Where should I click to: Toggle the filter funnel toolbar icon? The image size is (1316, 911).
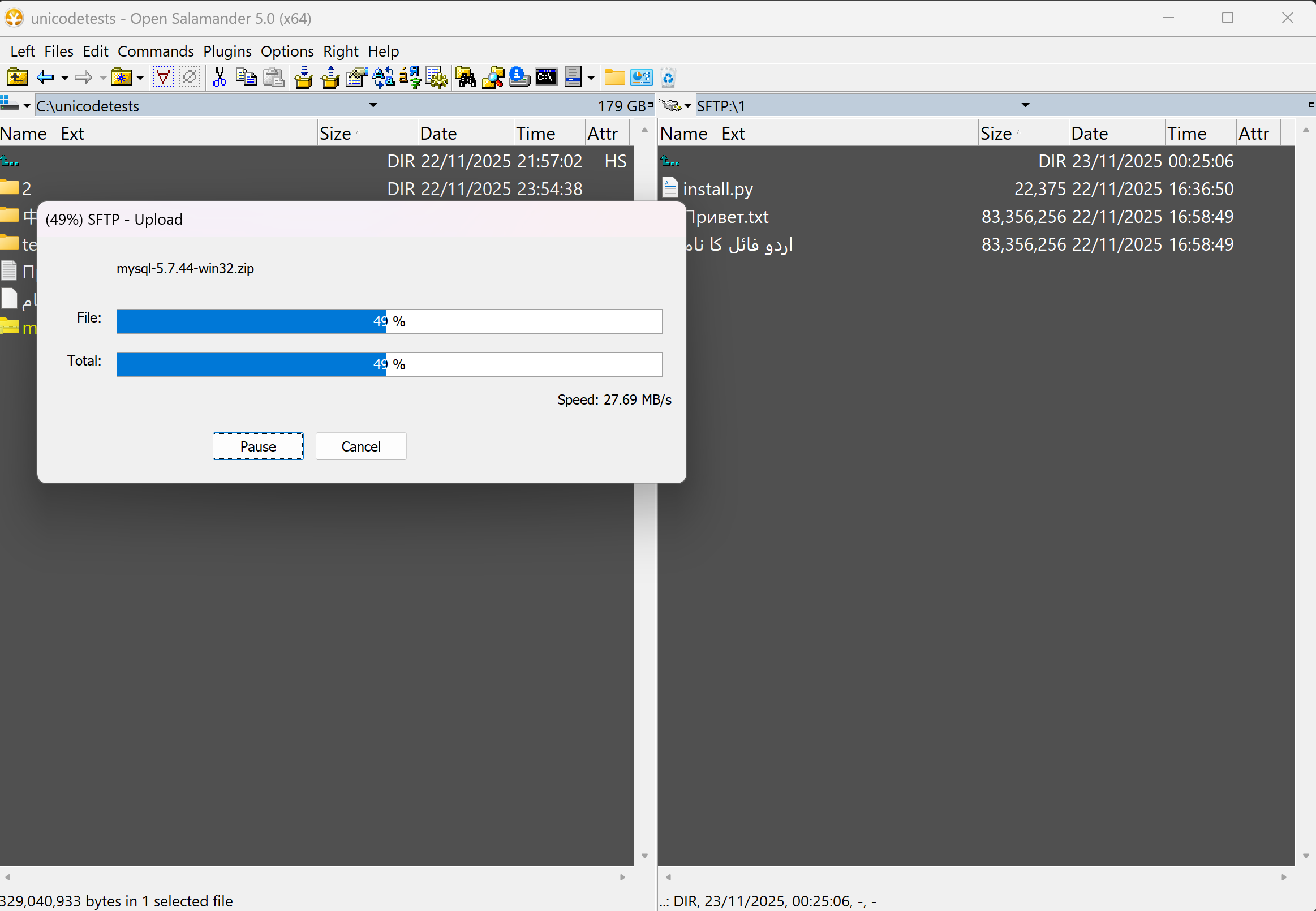[162, 78]
